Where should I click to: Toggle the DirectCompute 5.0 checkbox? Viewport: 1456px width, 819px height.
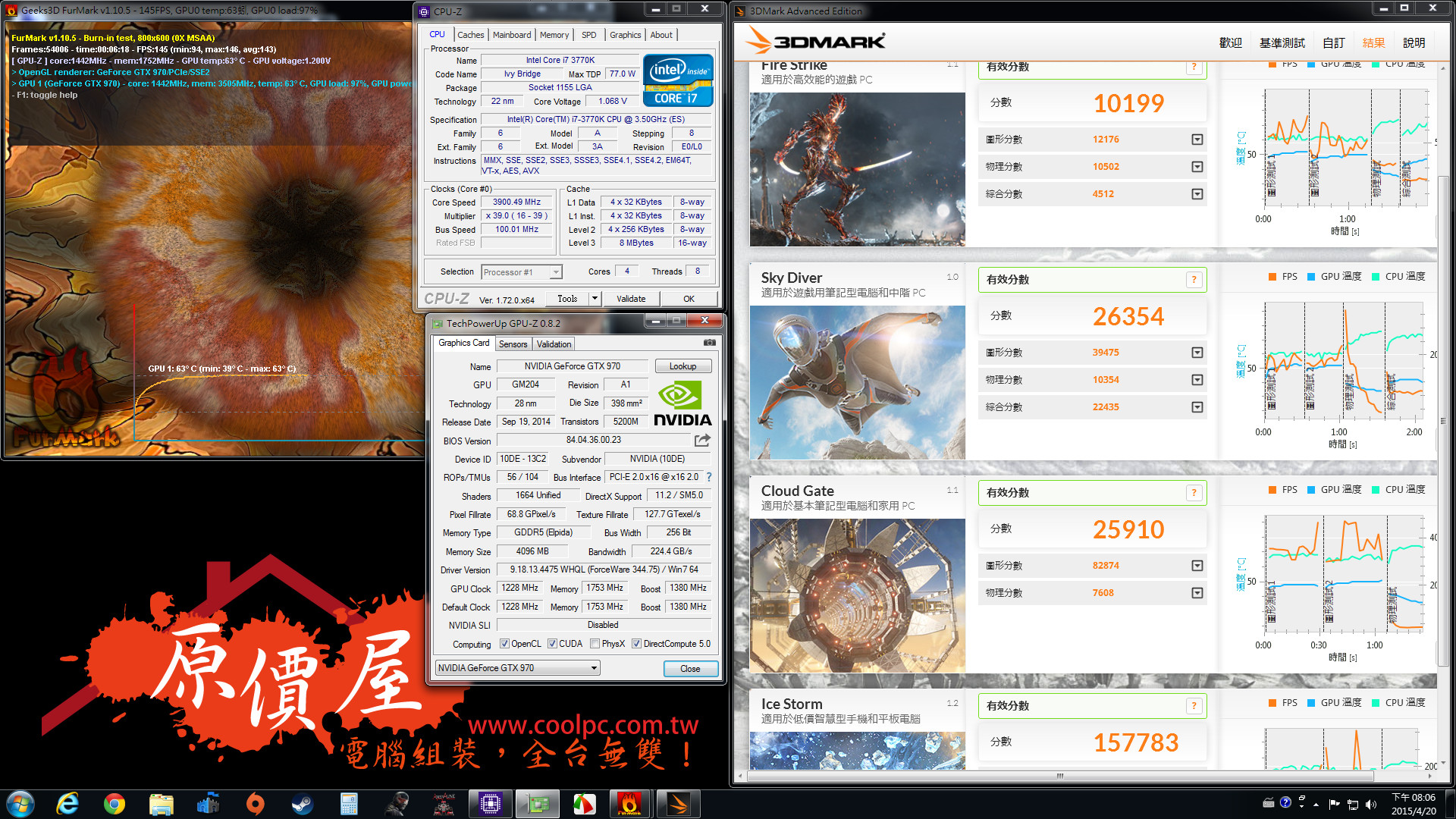pyautogui.click(x=637, y=644)
